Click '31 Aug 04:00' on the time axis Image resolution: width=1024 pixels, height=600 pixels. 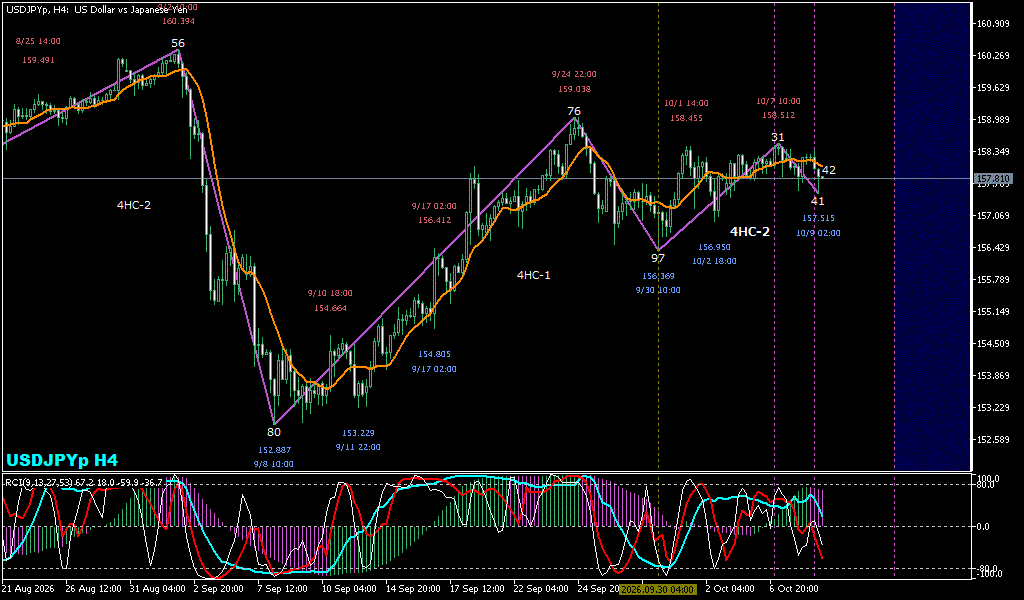(x=157, y=589)
